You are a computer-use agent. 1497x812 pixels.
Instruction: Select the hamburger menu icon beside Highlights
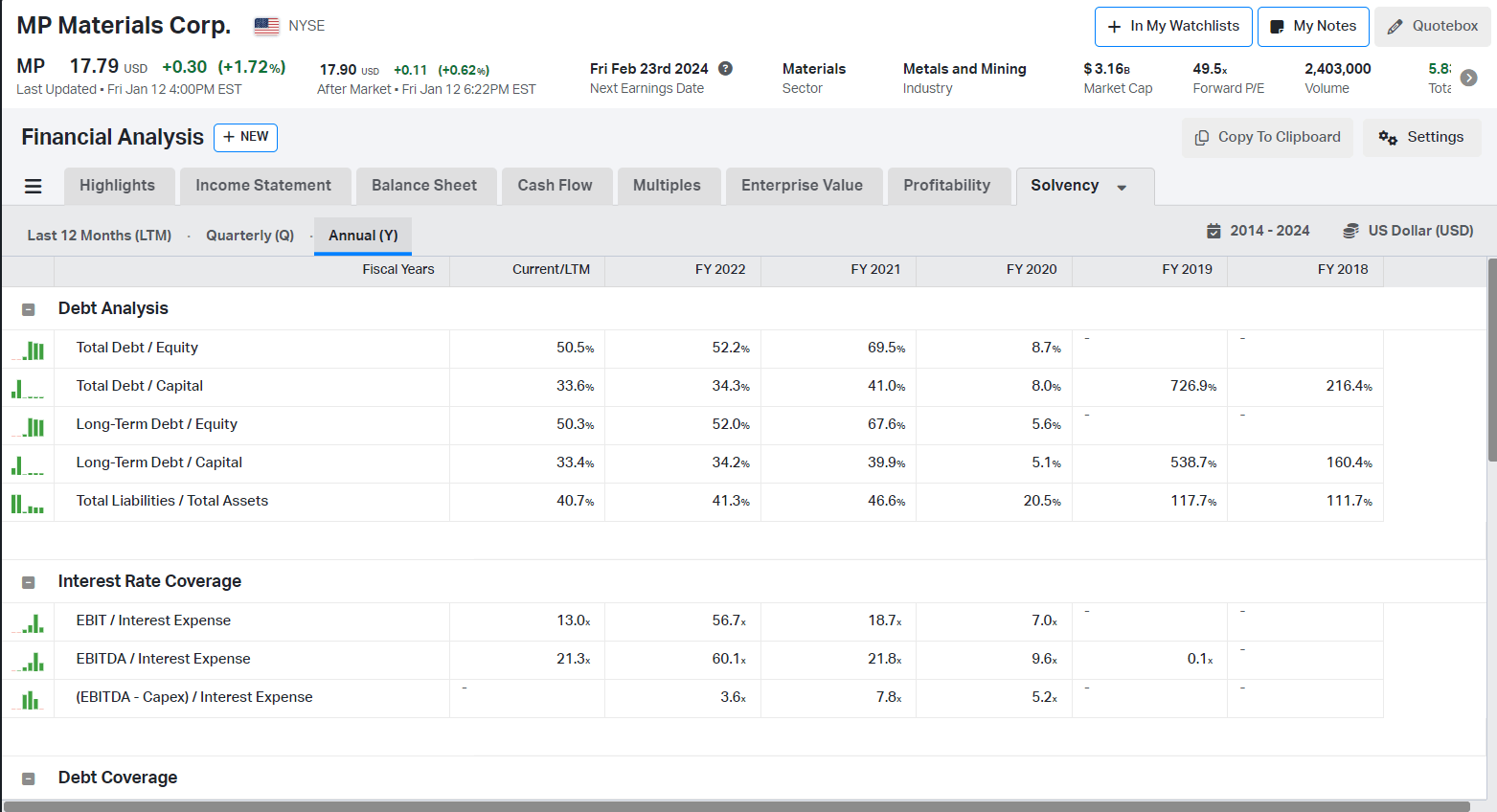point(33,186)
